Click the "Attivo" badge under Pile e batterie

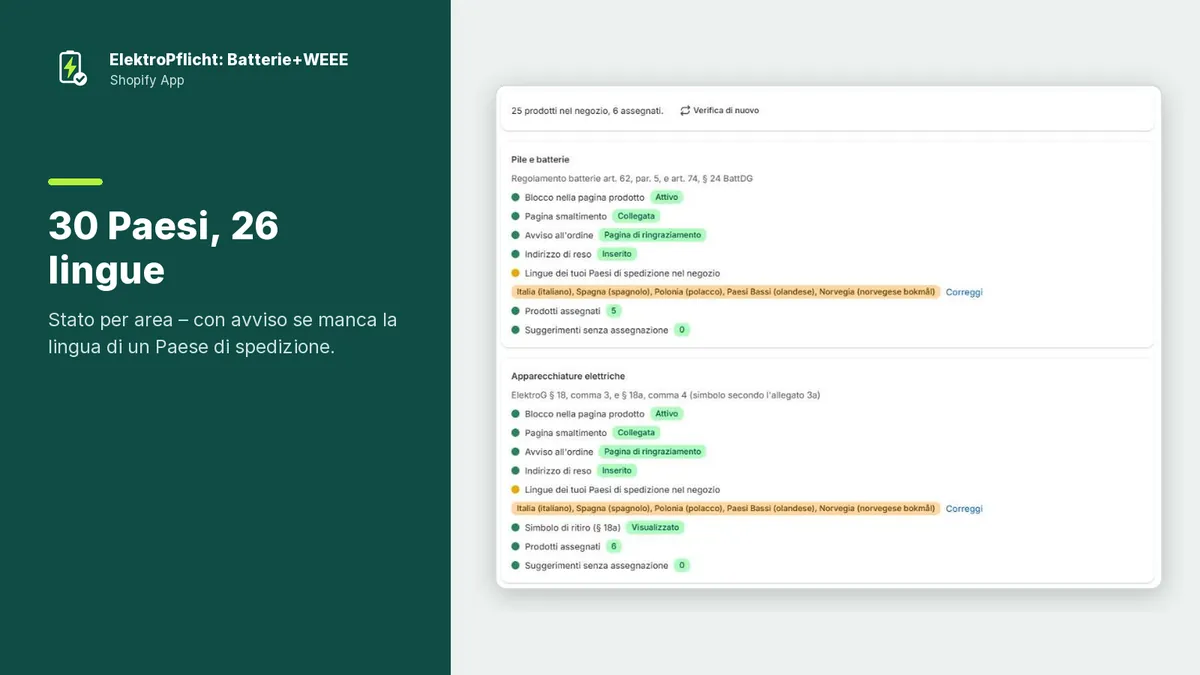pos(667,197)
